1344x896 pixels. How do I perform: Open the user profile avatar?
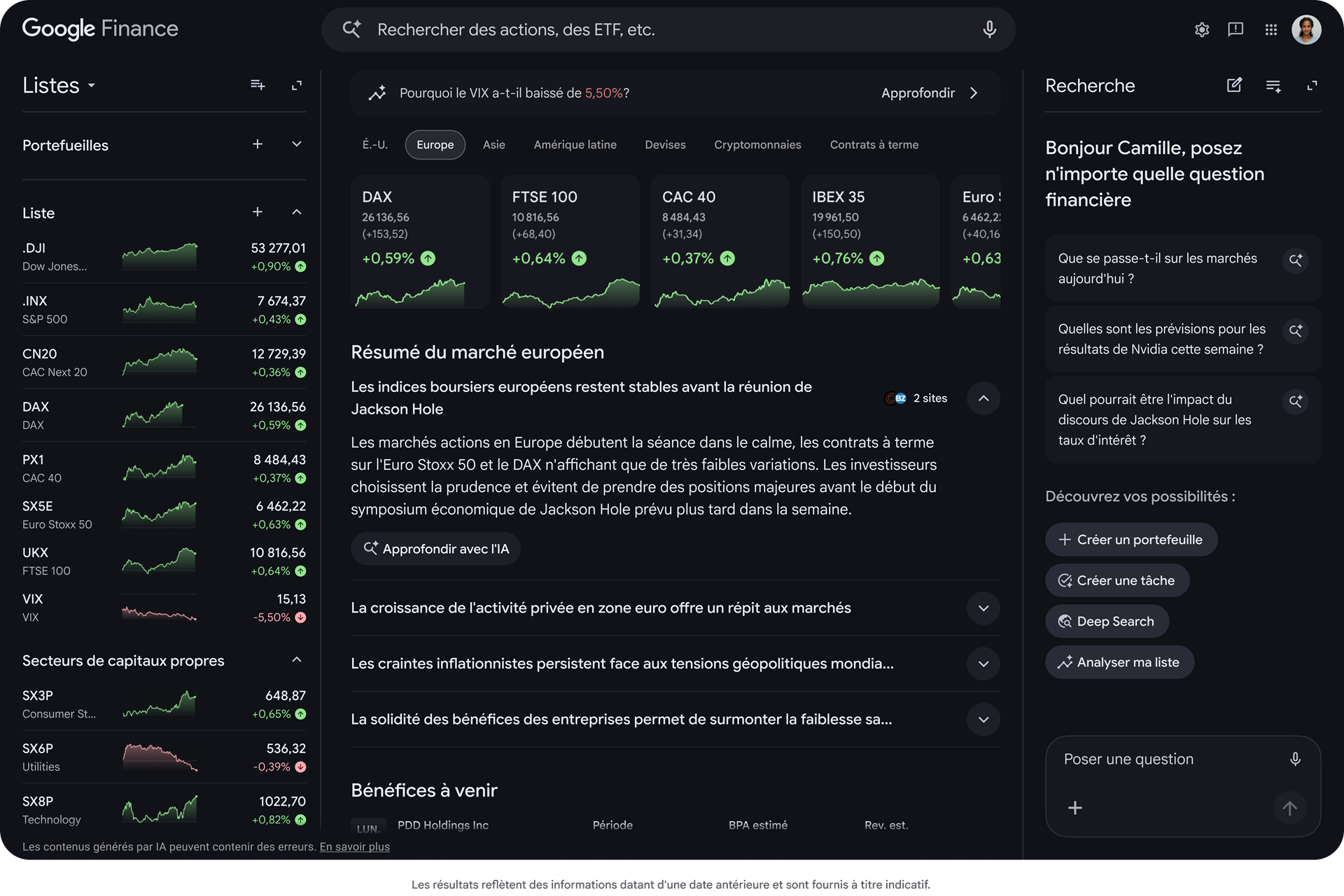click(x=1306, y=29)
